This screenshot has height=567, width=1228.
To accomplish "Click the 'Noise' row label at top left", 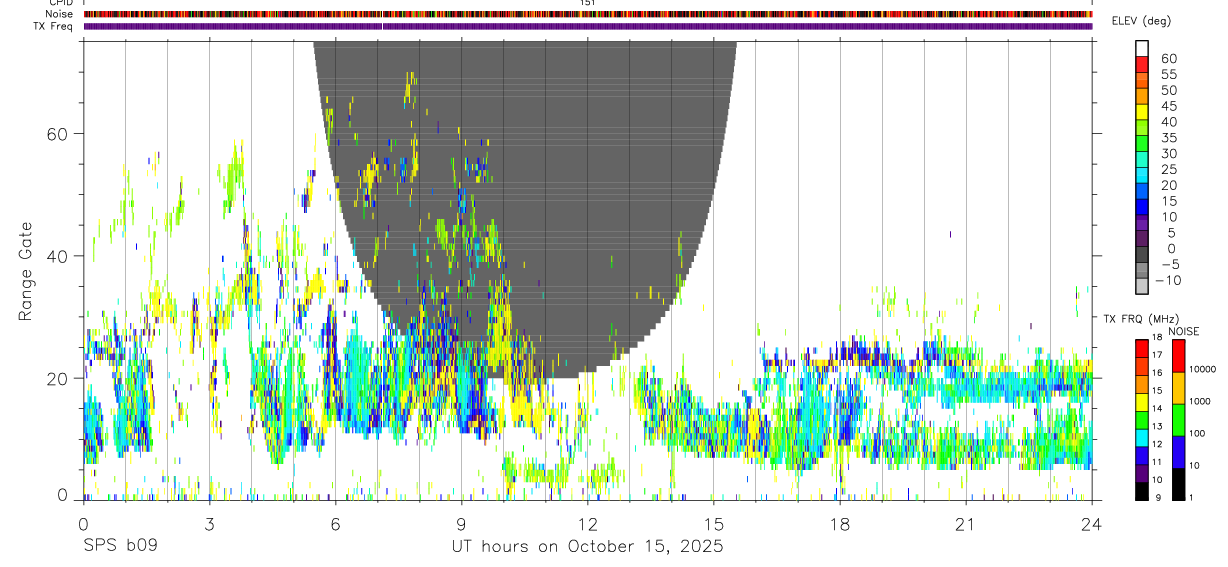I will coord(60,14).
